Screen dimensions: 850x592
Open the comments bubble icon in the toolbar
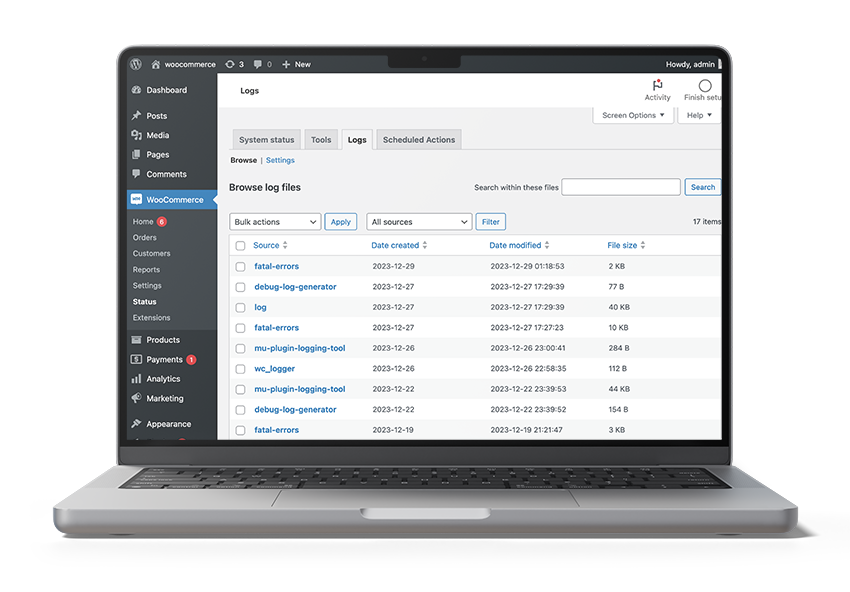(256, 64)
